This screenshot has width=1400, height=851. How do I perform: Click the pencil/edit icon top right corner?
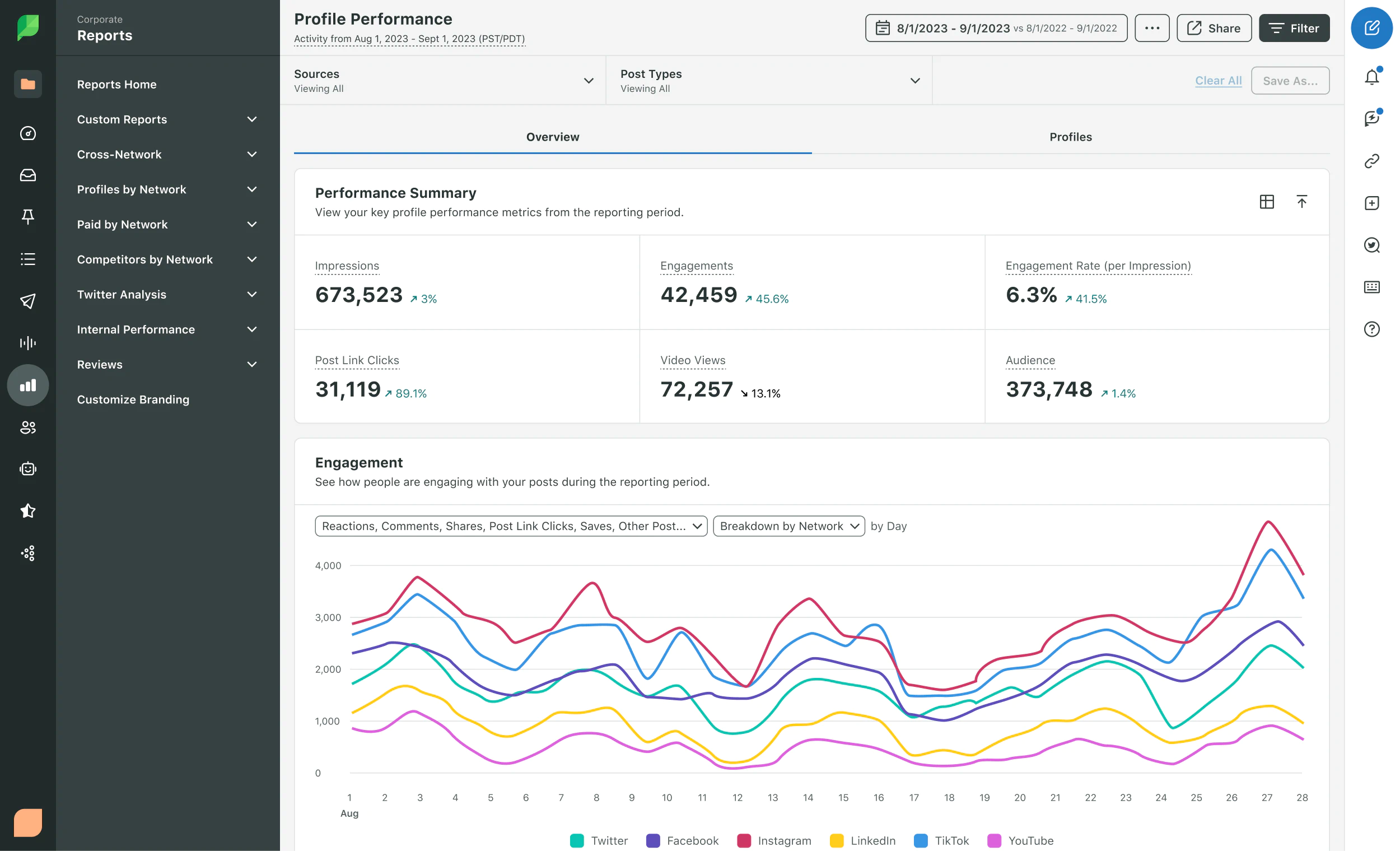point(1372,28)
